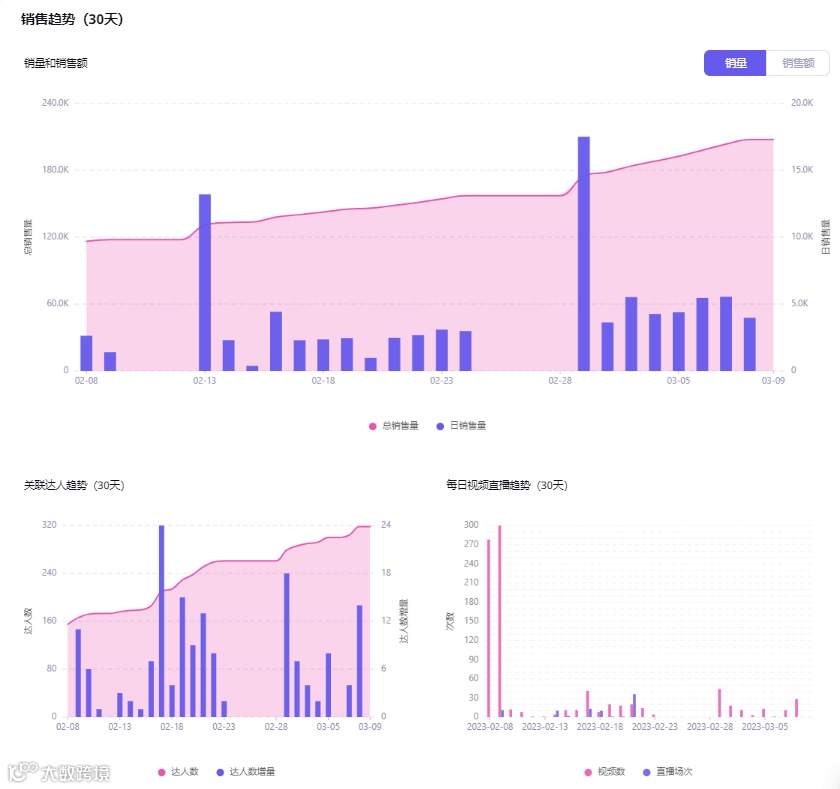840x789 pixels.
Task: Click the daily sales bar at 02-18
Action: pos(323,355)
